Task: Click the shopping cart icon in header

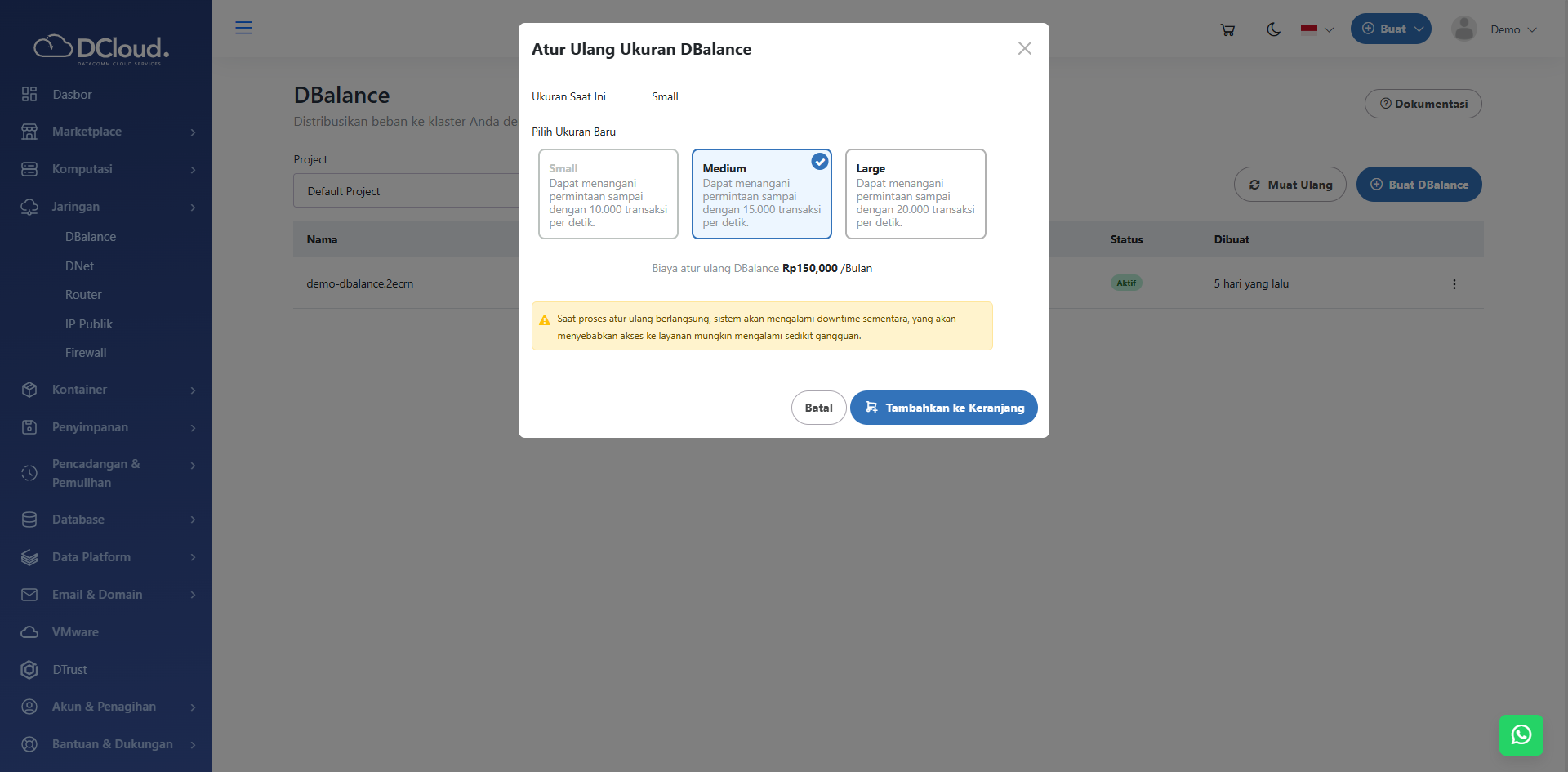Action: tap(1227, 29)
